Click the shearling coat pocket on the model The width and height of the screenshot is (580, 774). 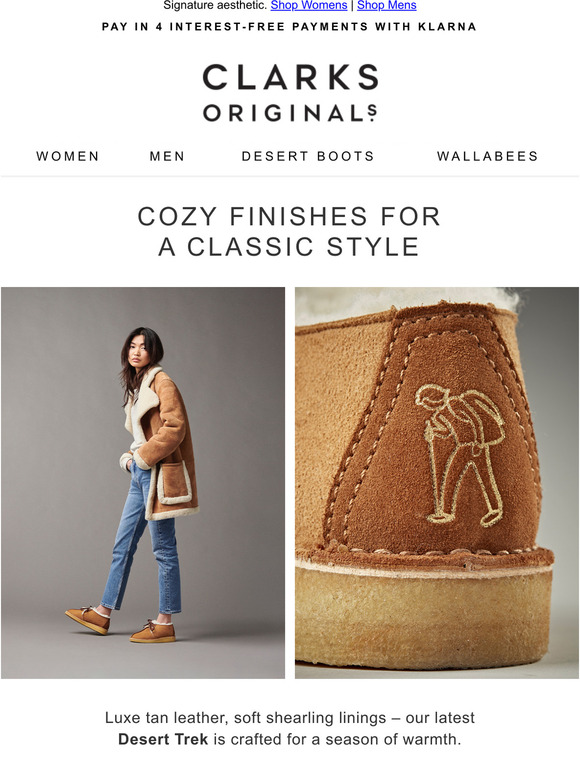tap(174, 484)
